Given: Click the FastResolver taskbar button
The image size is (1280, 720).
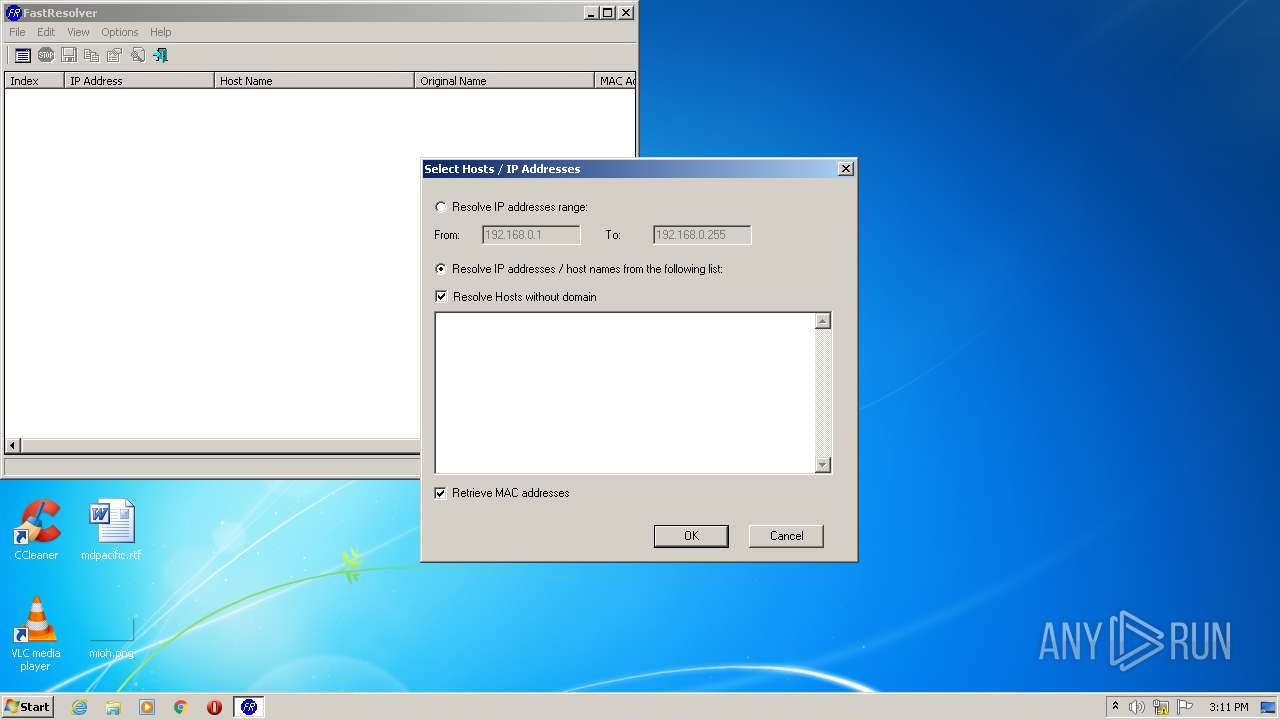Looking at the screenshot, I should [249, 707].
